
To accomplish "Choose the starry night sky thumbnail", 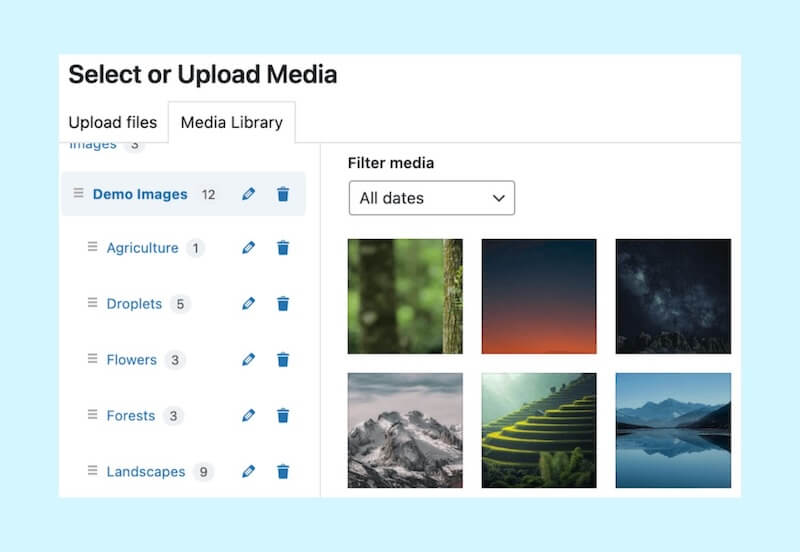I will (x=673, y=296).
